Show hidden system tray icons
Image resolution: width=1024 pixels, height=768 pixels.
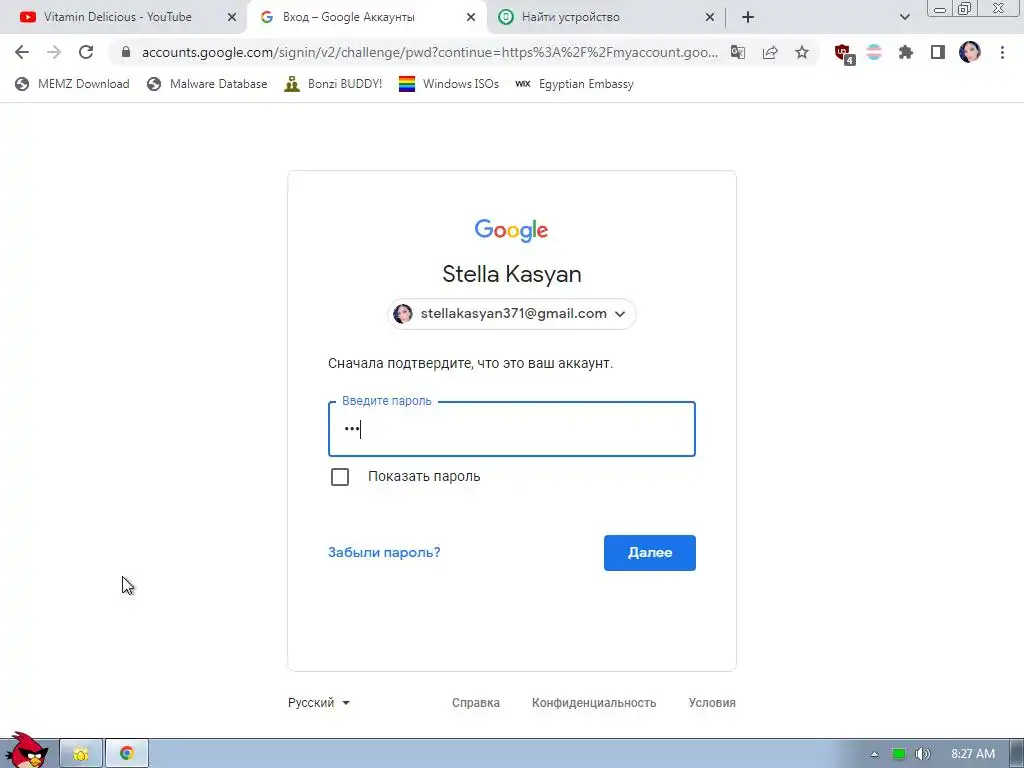(x=874, y=754)
